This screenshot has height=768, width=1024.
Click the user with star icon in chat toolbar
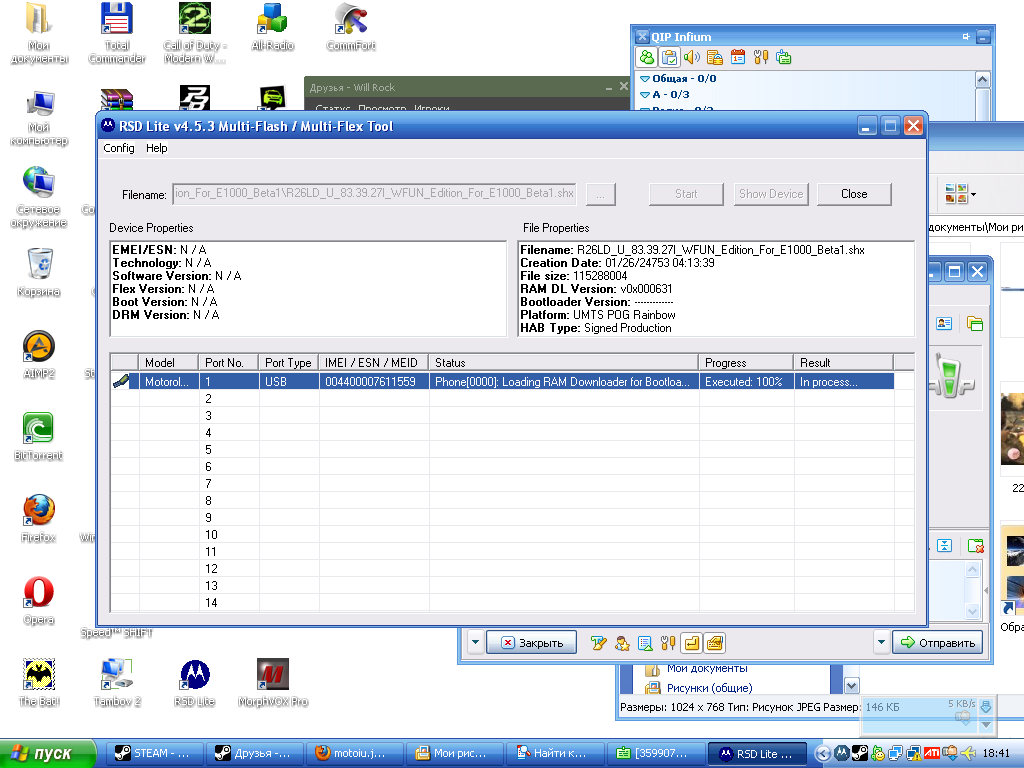coord(622,643)
